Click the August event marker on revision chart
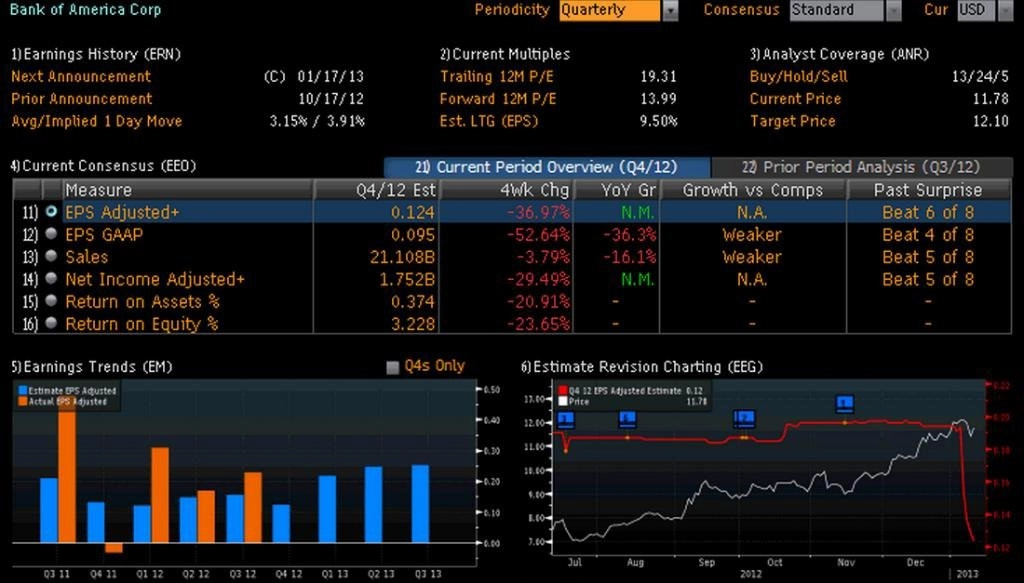 [627, 419]
